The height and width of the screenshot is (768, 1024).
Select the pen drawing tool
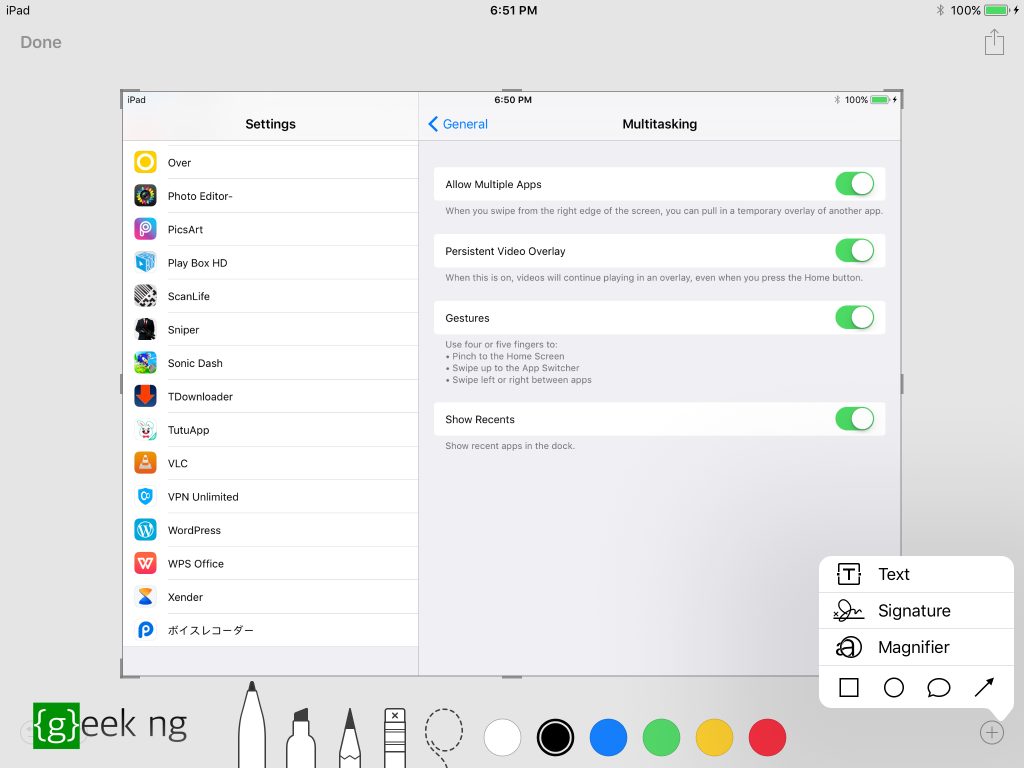[x=252, y=725]
